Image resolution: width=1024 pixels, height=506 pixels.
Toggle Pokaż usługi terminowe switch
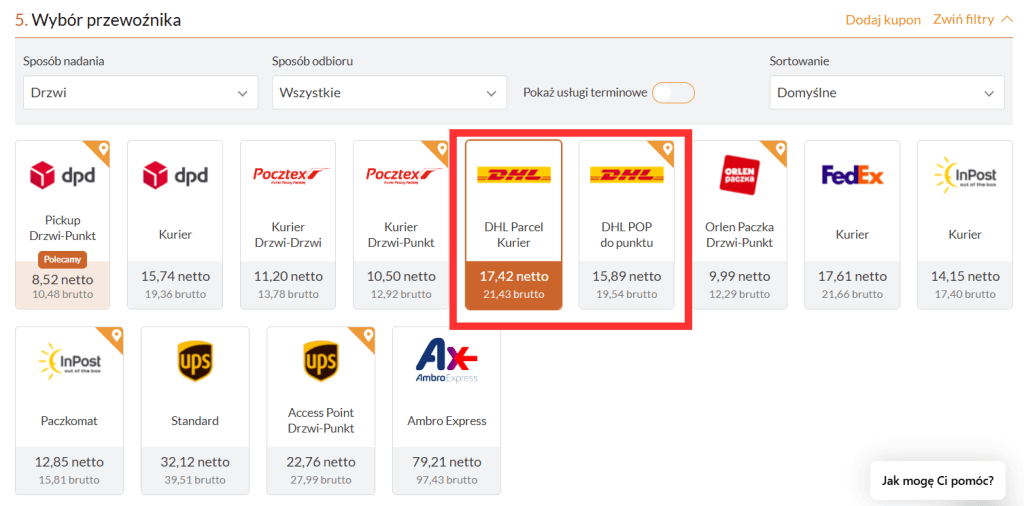pos(673,93)
